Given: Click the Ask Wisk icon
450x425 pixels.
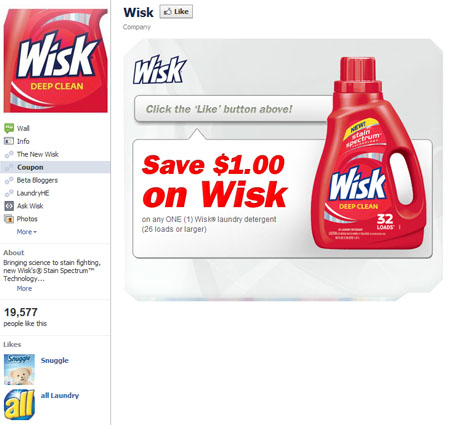Looking at the screenshot, I should pyautogui.click(x=9, y=206).
